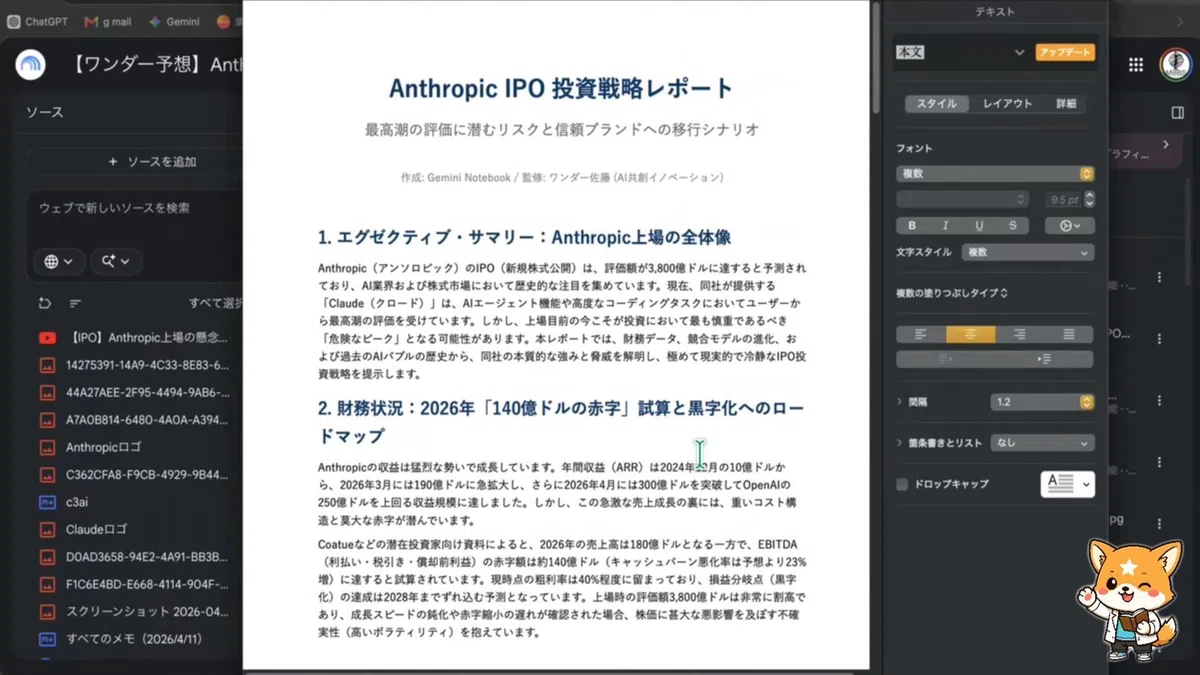Image resolution: width=1200 pixels, height=675 pixels.
Task: Justify the text
Action: [x=1069, y=334]
